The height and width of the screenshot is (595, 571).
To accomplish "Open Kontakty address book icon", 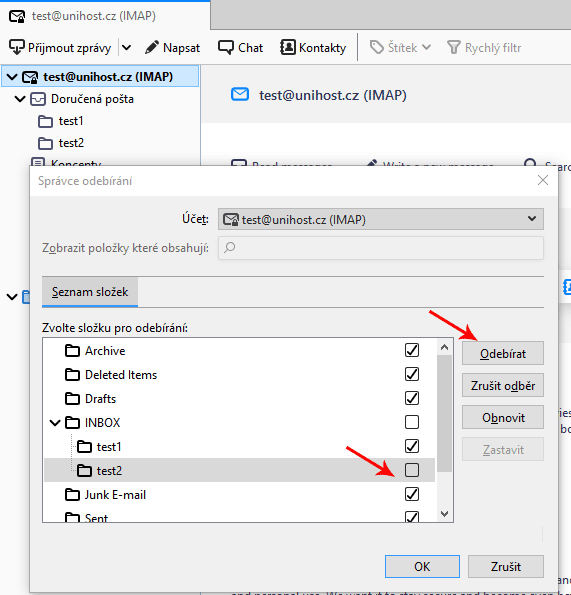I will pos(288,47).
